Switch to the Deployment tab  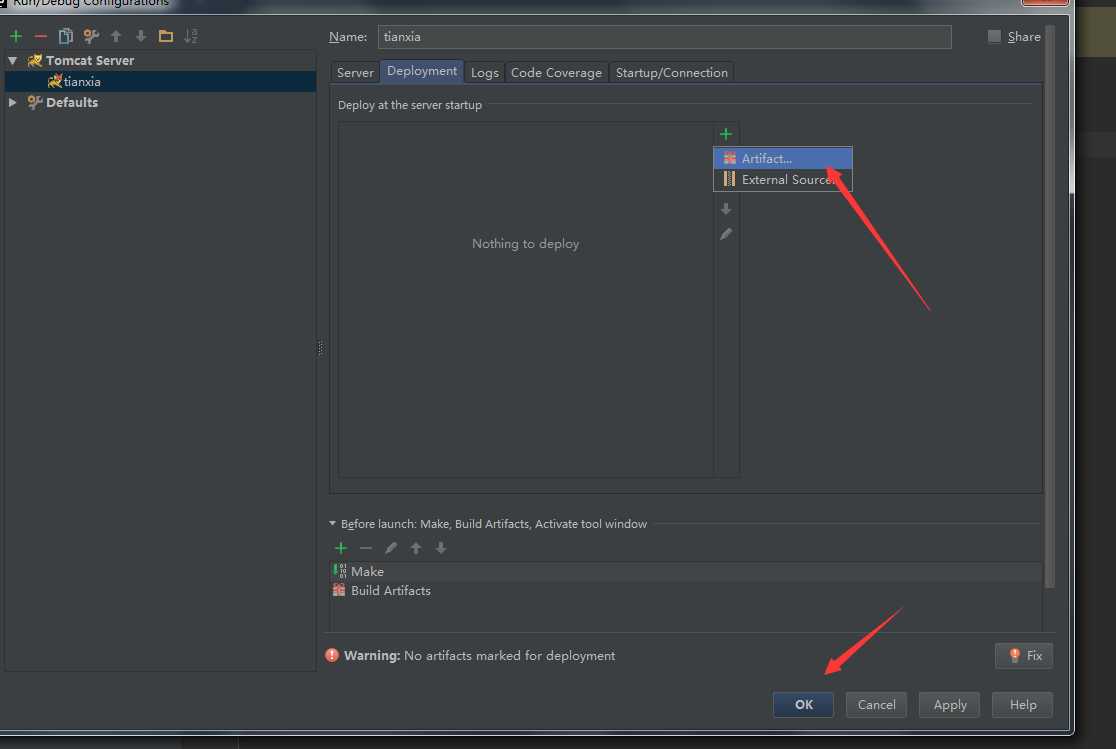tap(422, 71)
